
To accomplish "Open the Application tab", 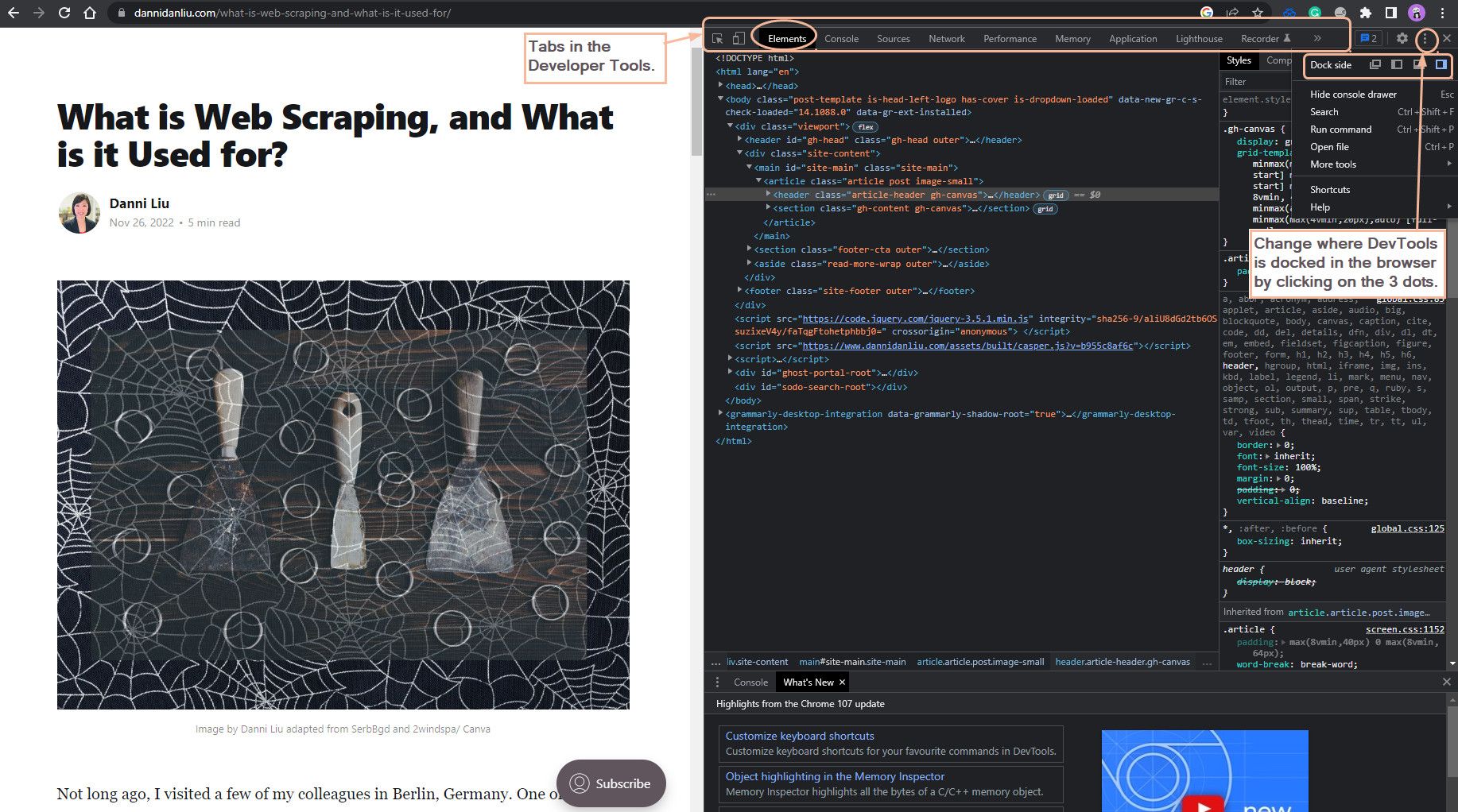I will point(1133,38).
